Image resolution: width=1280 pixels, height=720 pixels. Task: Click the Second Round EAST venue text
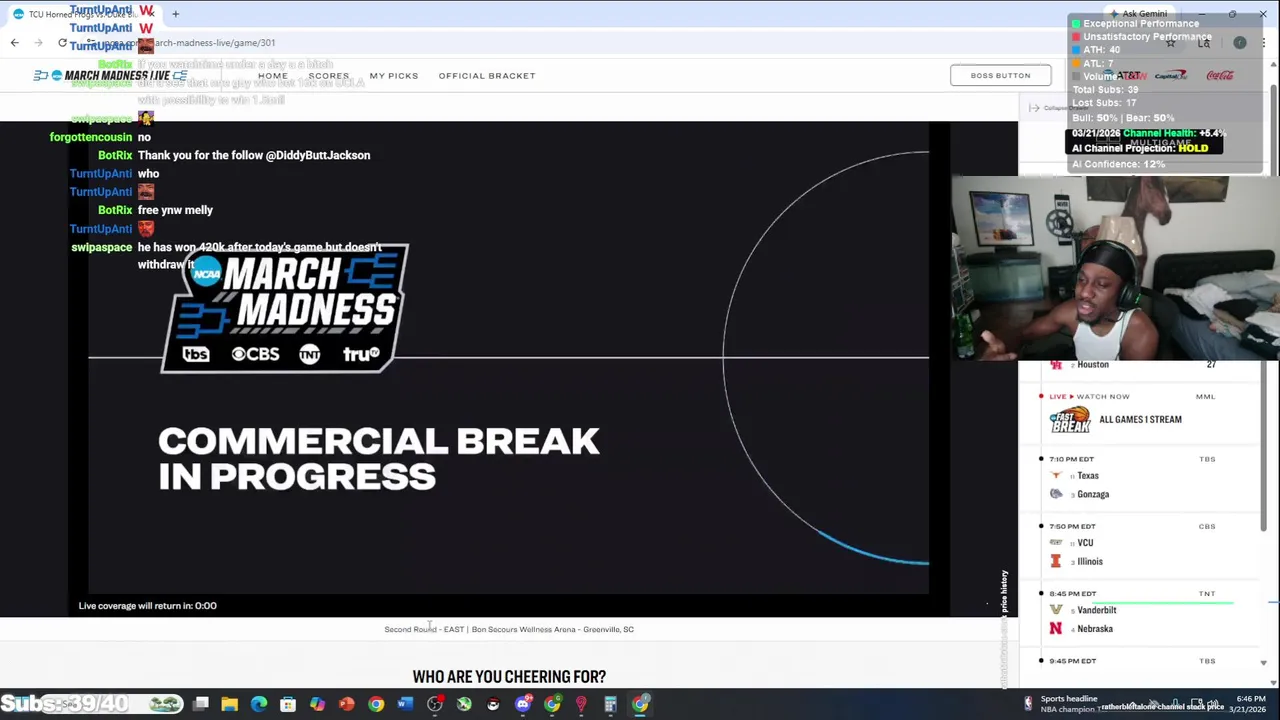509,629
